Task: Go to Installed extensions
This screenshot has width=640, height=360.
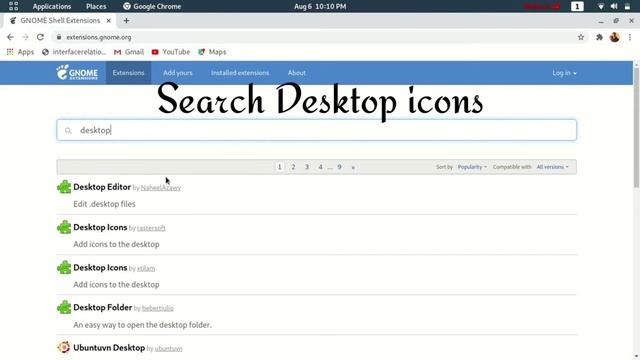Action: [240, 73]
